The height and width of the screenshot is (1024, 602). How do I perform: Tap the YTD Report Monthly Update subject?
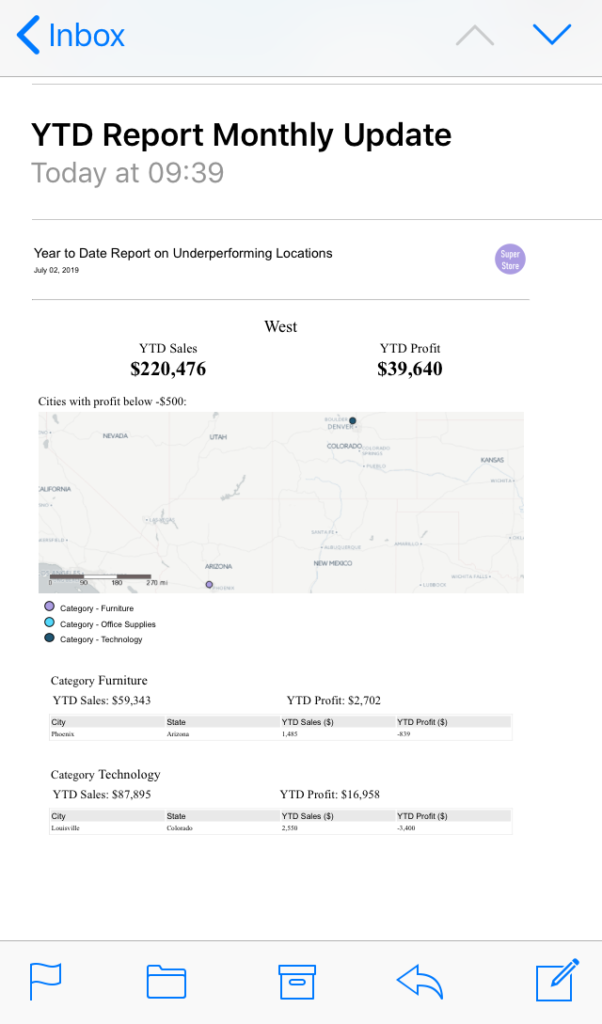coord(241,134)
